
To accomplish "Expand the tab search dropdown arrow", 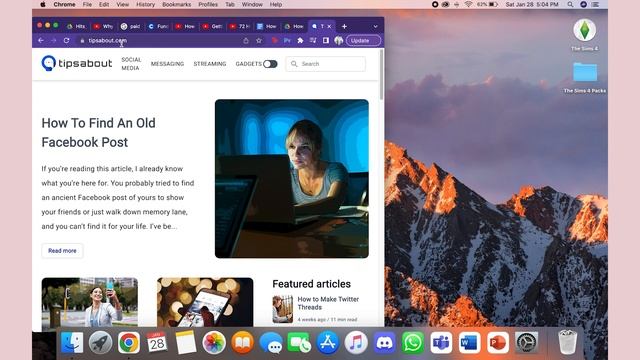I will (375, 26).
